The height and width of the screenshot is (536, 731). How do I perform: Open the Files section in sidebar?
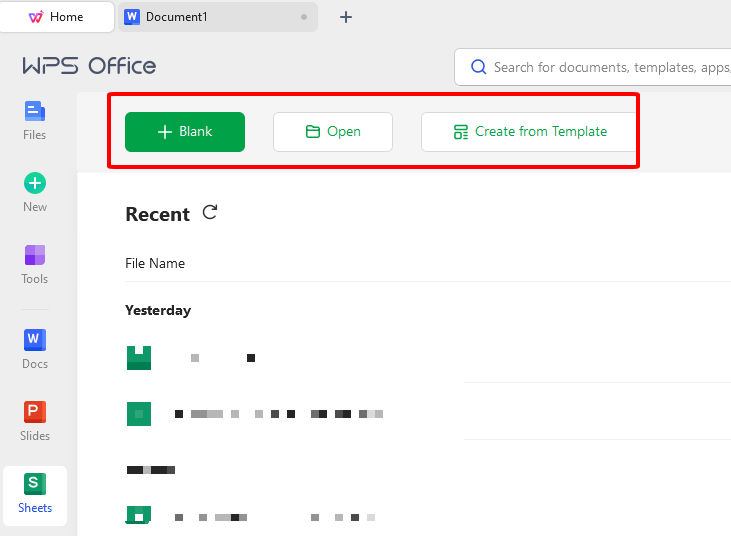coord(34,120)
